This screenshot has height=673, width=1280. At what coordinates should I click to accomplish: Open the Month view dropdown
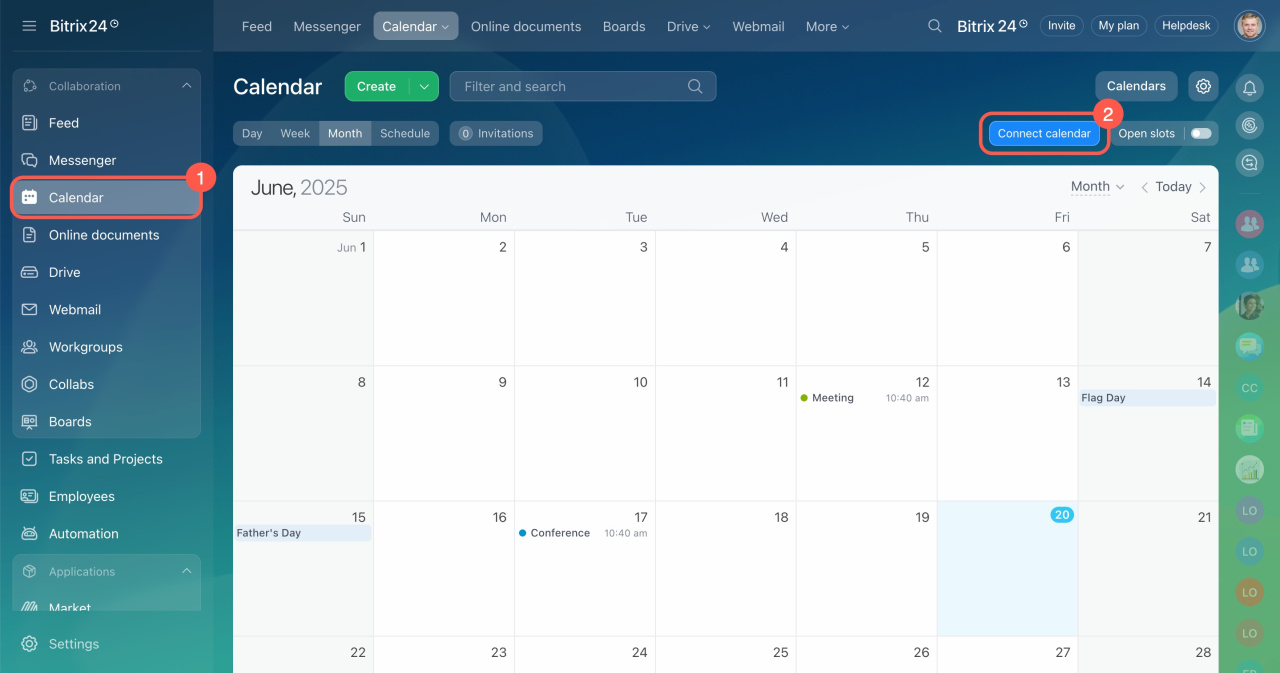[x=1097, y=187]
